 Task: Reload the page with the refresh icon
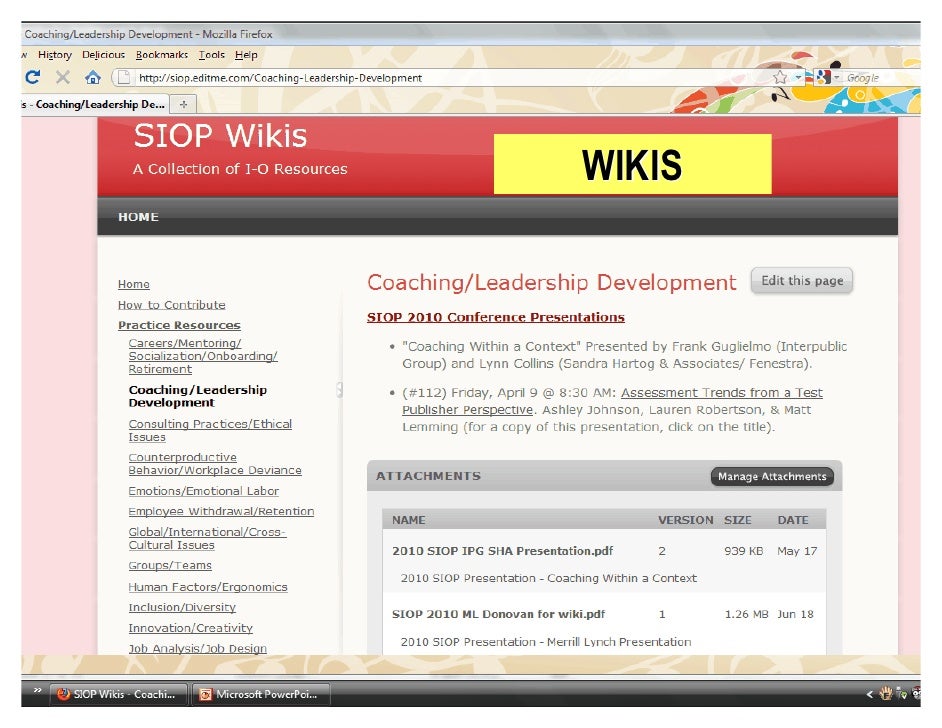point(32,77)
